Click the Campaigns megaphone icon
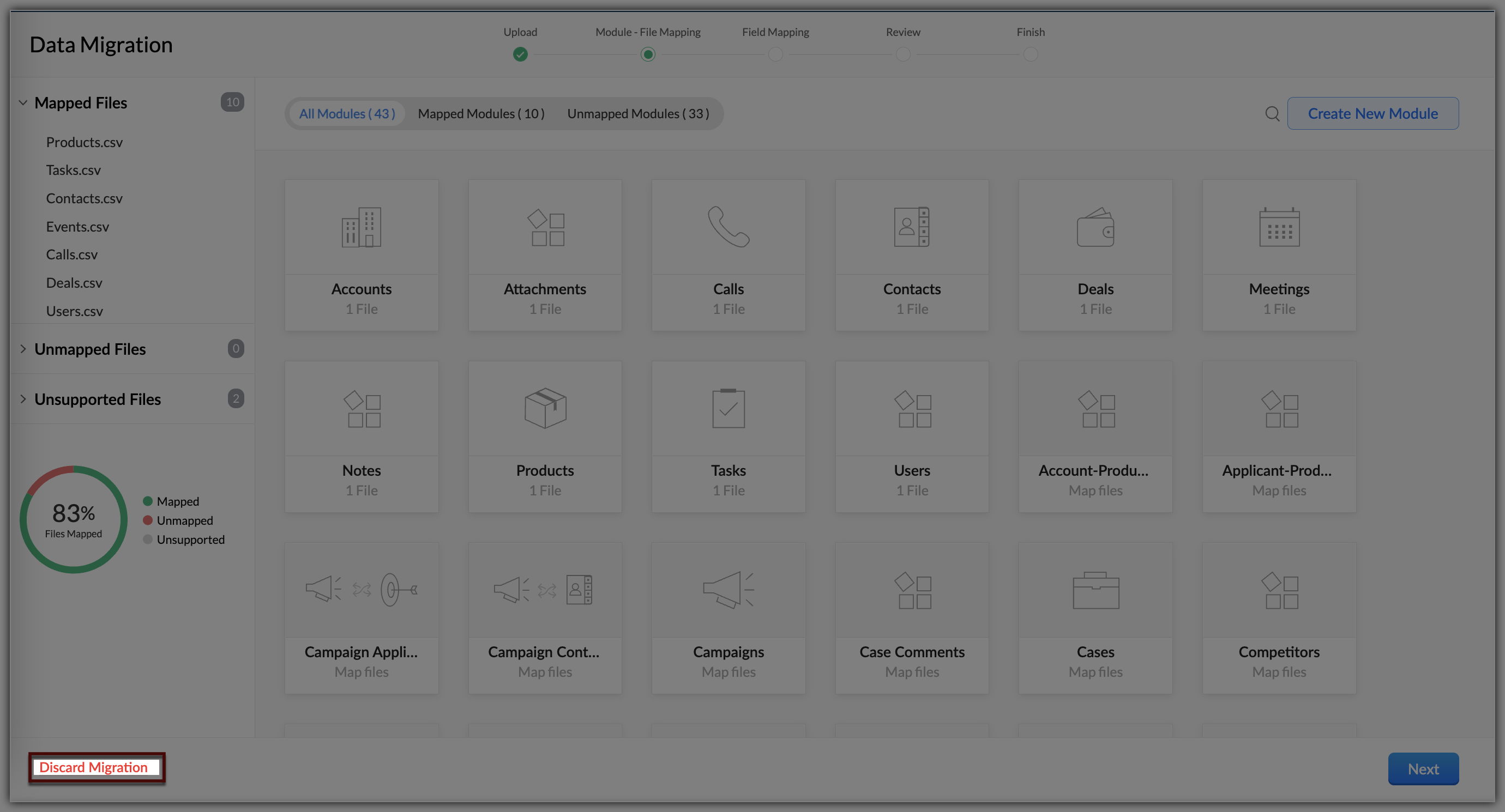 coord(728,590)
